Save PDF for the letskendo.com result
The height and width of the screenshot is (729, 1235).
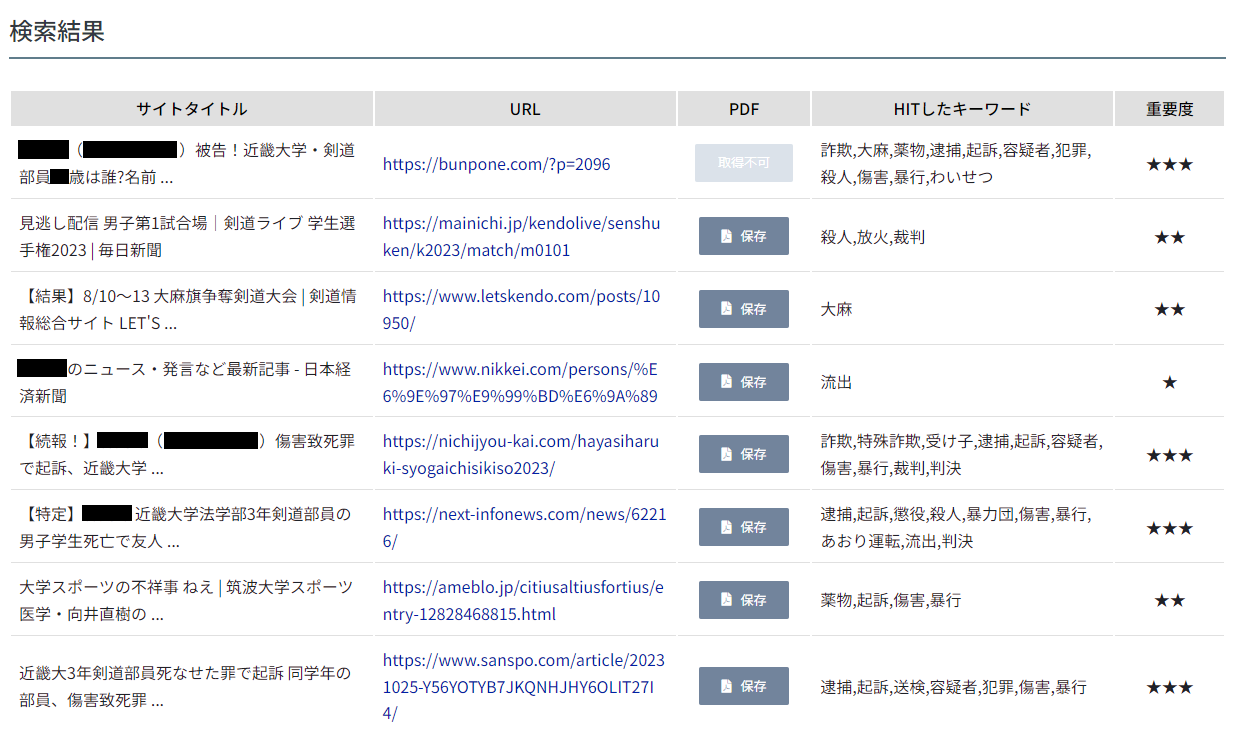click(x=743, y=309)
